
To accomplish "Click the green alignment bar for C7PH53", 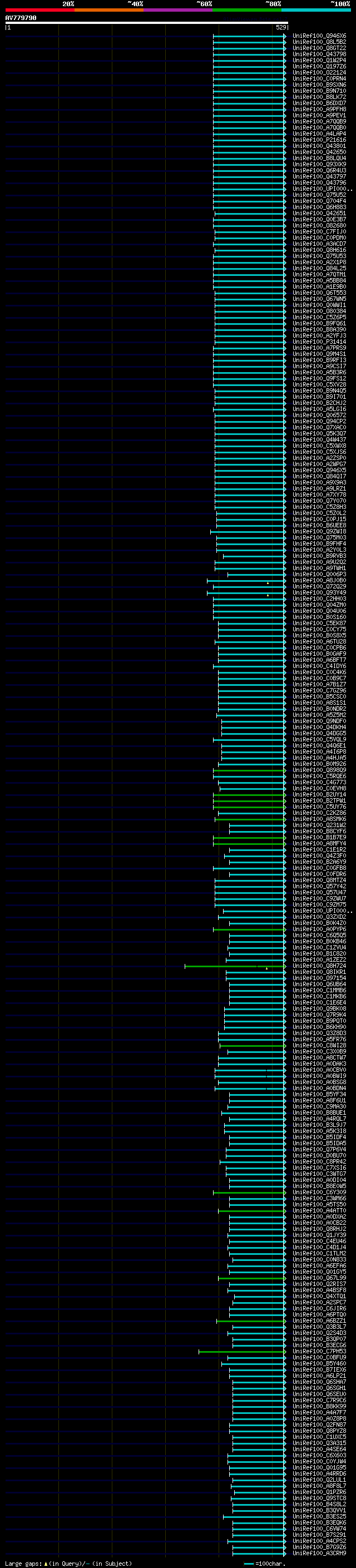I will (242, 1351).
